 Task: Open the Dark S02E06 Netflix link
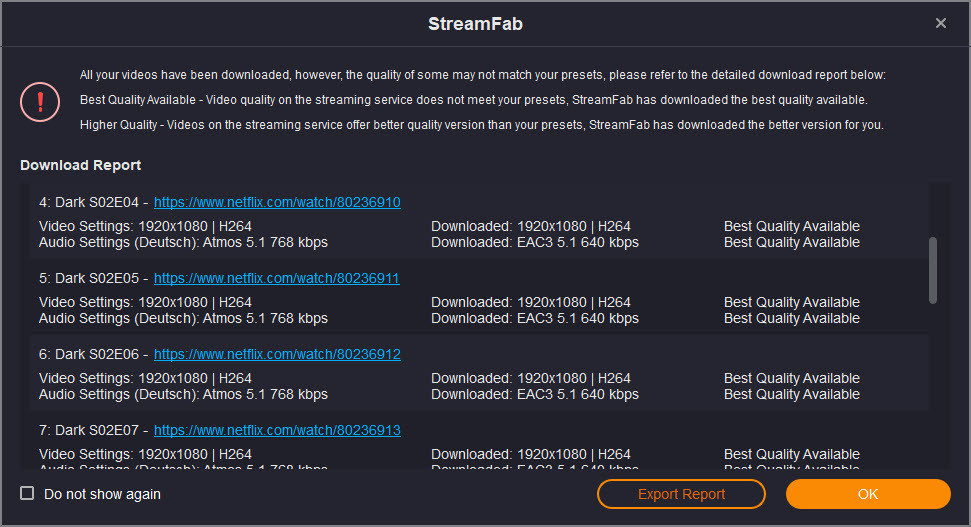277,354
